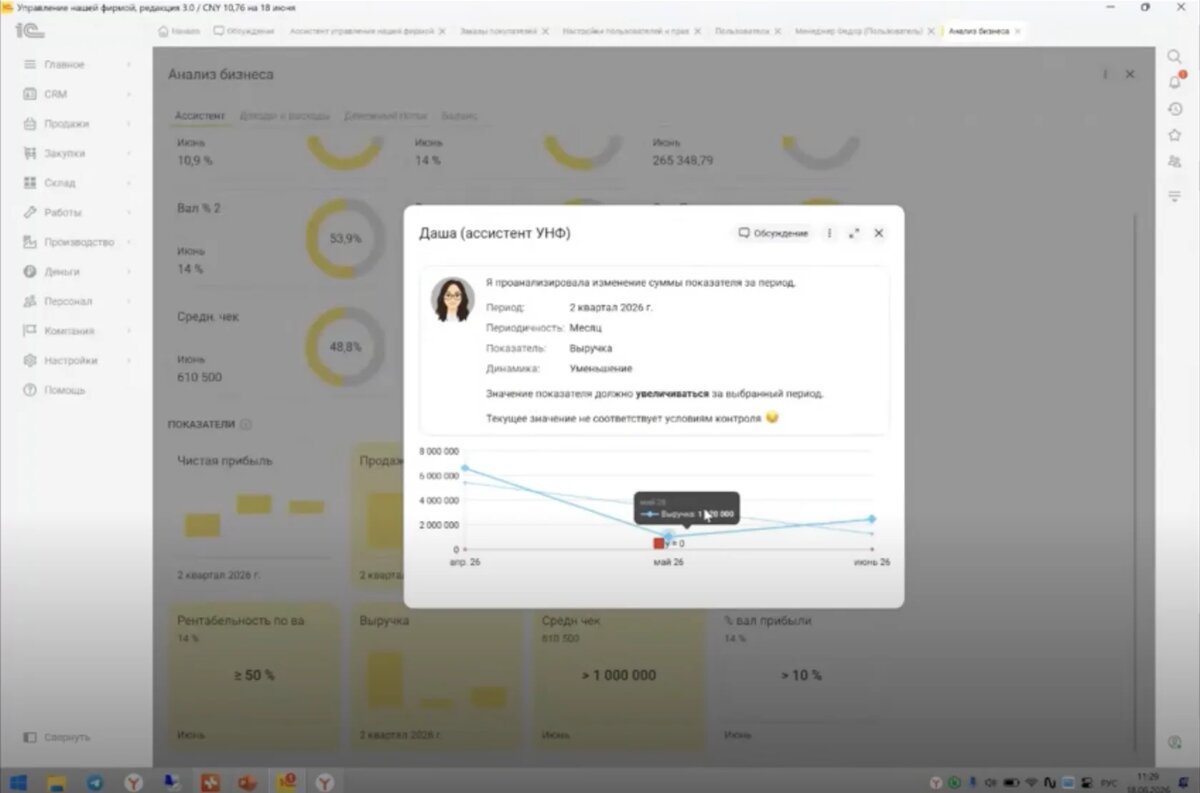Open the Выручка indicator card

pyautogui.click(x=435, y=675)
